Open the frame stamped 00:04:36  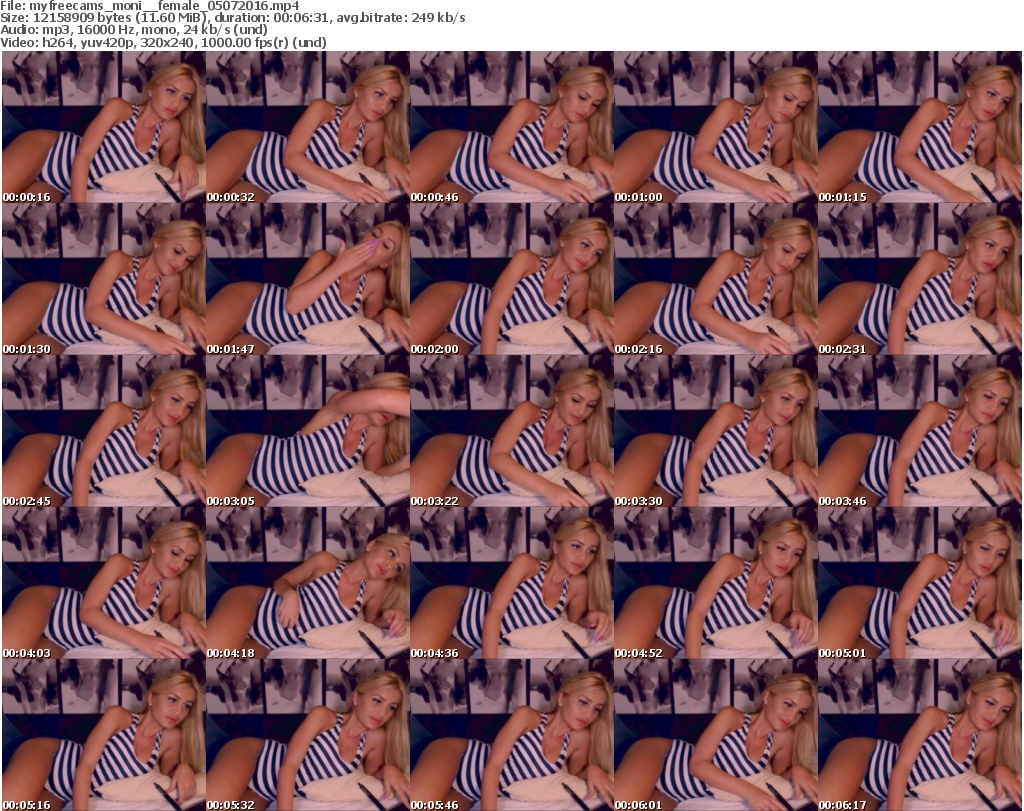[511, 583]
